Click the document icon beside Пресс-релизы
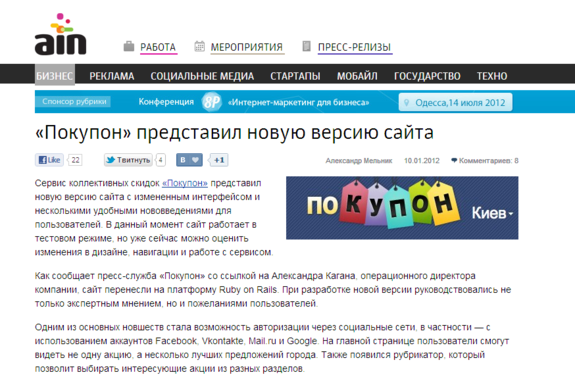 [x=306, y=46]
